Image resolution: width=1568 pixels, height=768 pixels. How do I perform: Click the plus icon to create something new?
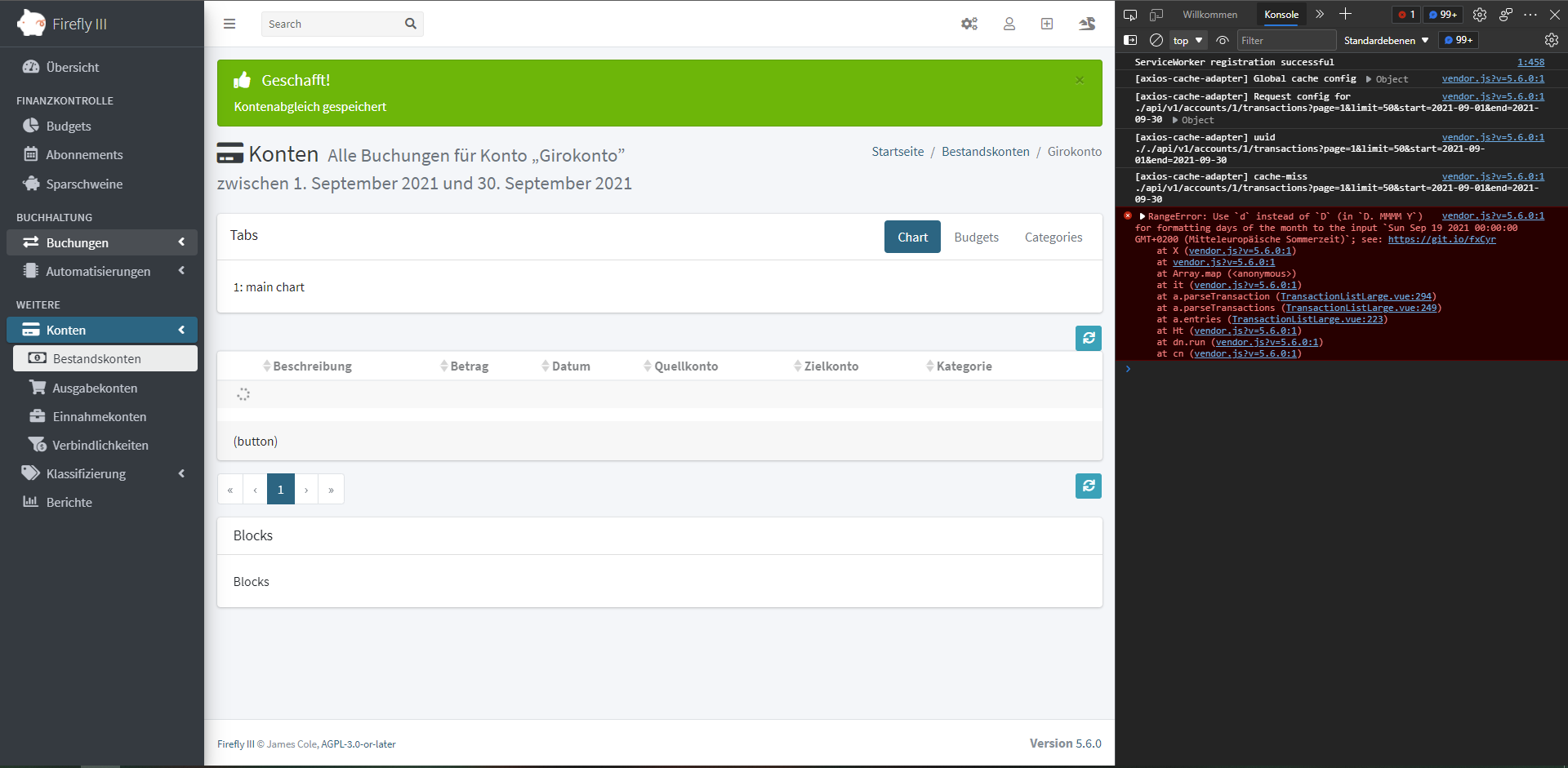(1046, 24)
